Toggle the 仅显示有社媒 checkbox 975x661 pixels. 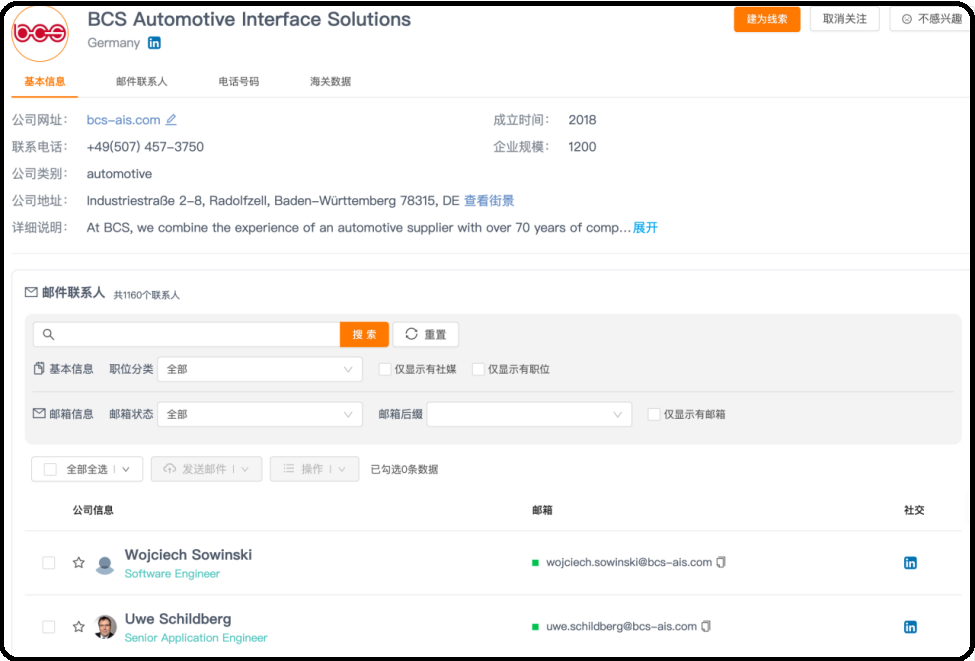click(x=385, y=369)
